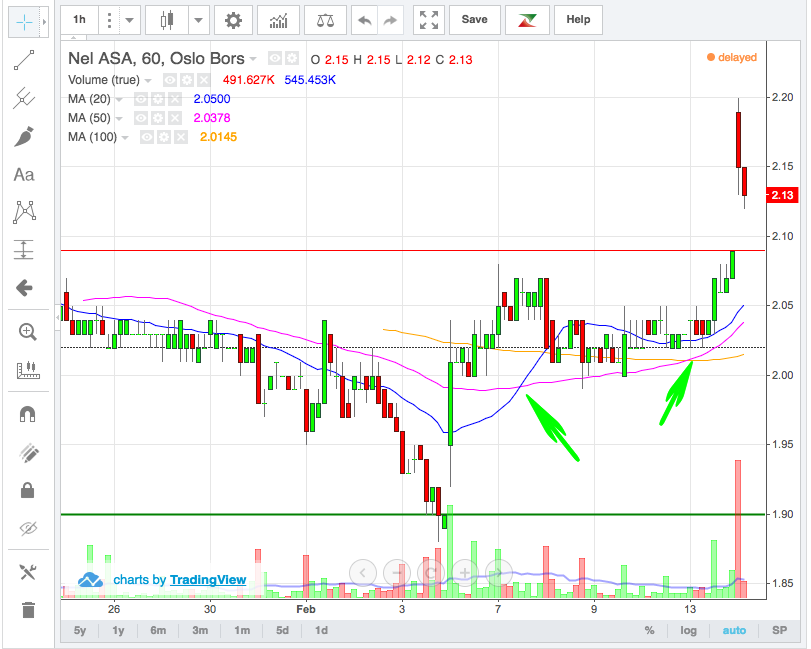
Task: Open MA (20) settings gear
Action: point(158,99)
